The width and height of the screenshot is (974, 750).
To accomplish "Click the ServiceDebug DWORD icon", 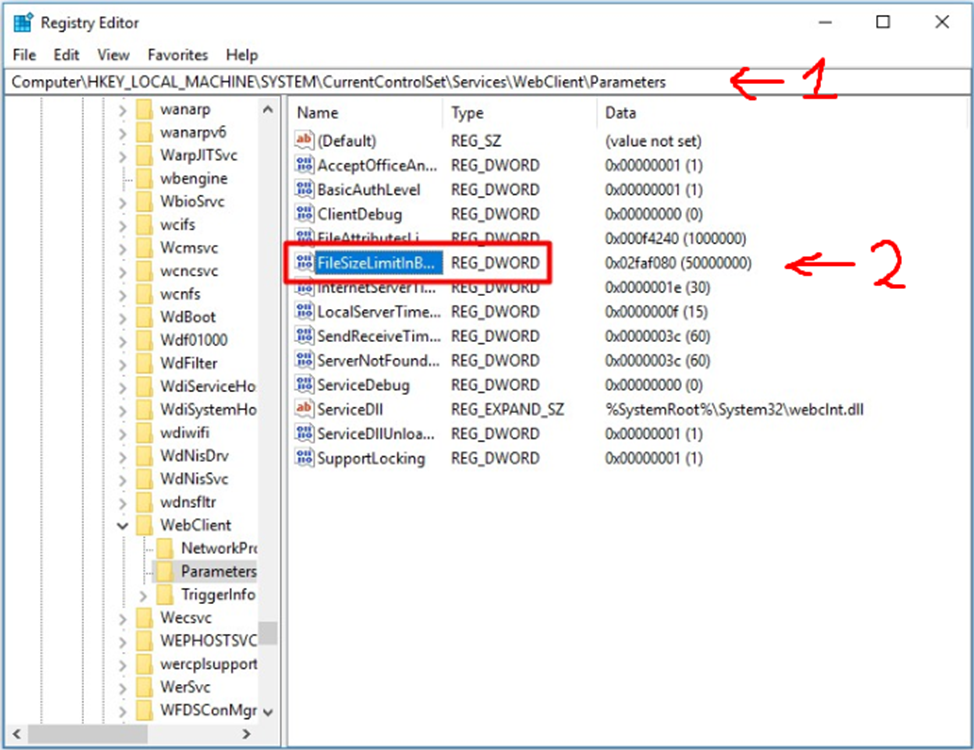I will pos(304,384).
